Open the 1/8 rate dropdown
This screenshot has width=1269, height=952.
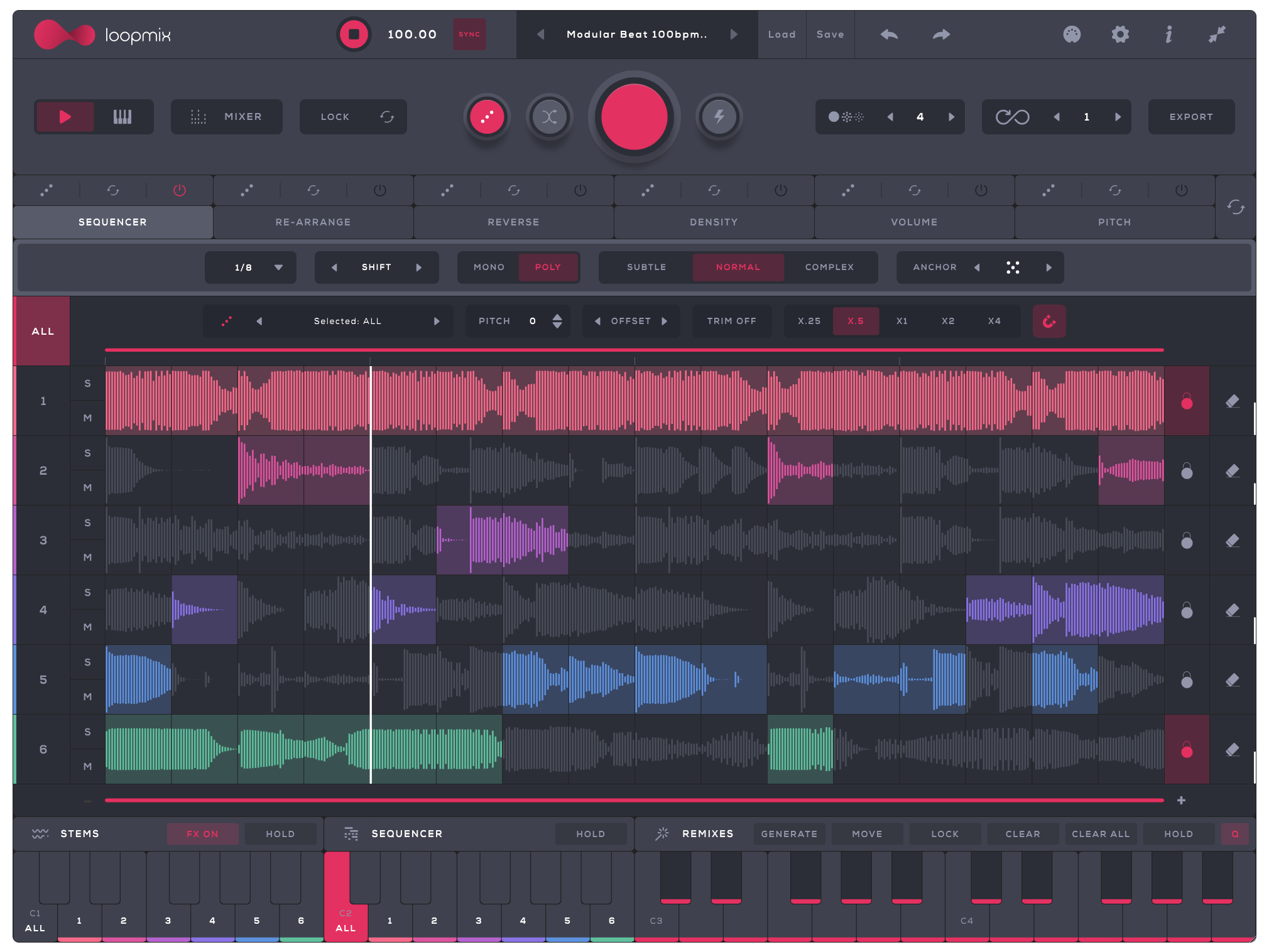[250, 267]
